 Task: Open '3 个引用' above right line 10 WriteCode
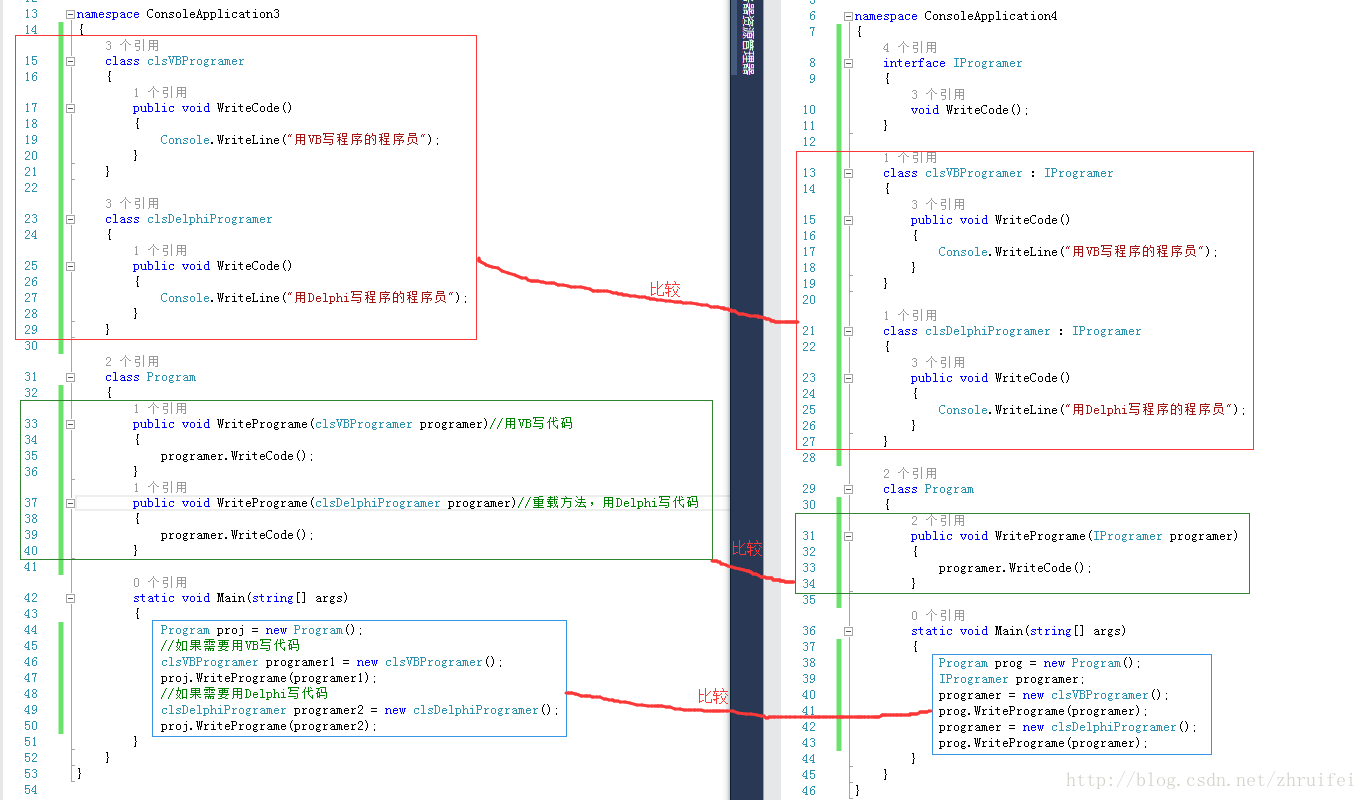point(938,94)
